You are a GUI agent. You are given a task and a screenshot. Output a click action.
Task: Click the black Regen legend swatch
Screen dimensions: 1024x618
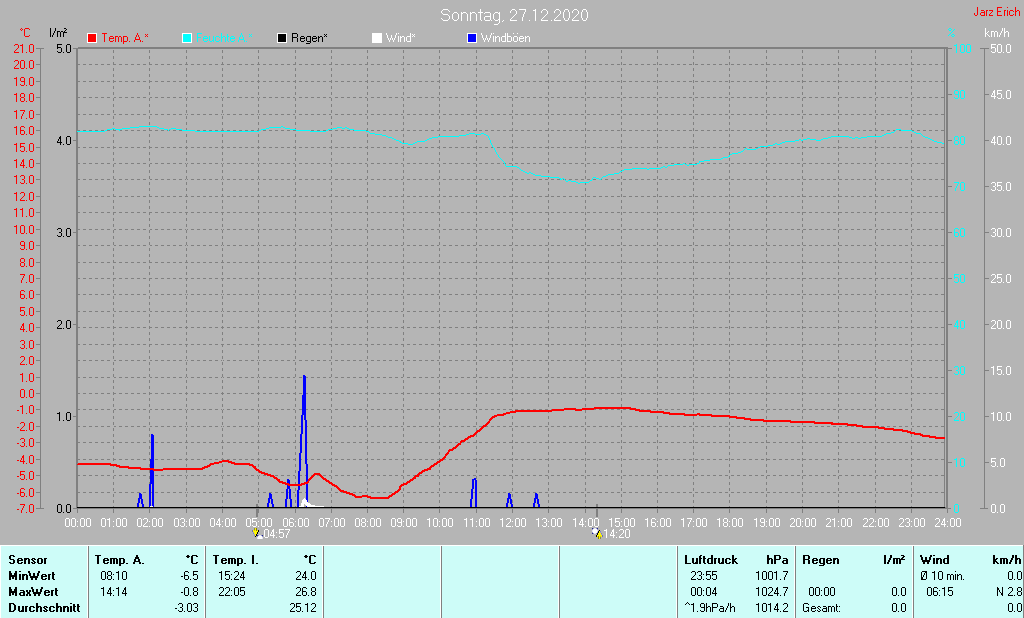(x=281, y=39)
